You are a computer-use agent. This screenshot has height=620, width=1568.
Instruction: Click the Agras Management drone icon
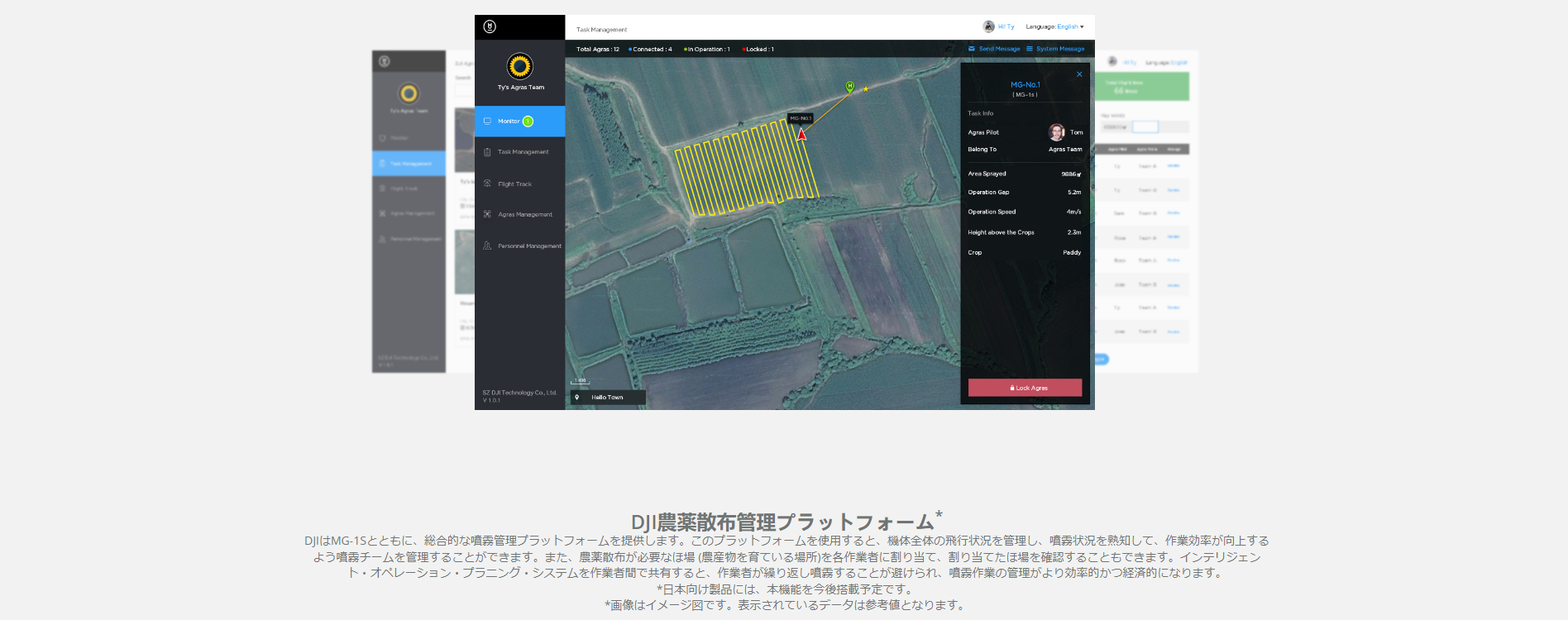click(x=487, y=214)
